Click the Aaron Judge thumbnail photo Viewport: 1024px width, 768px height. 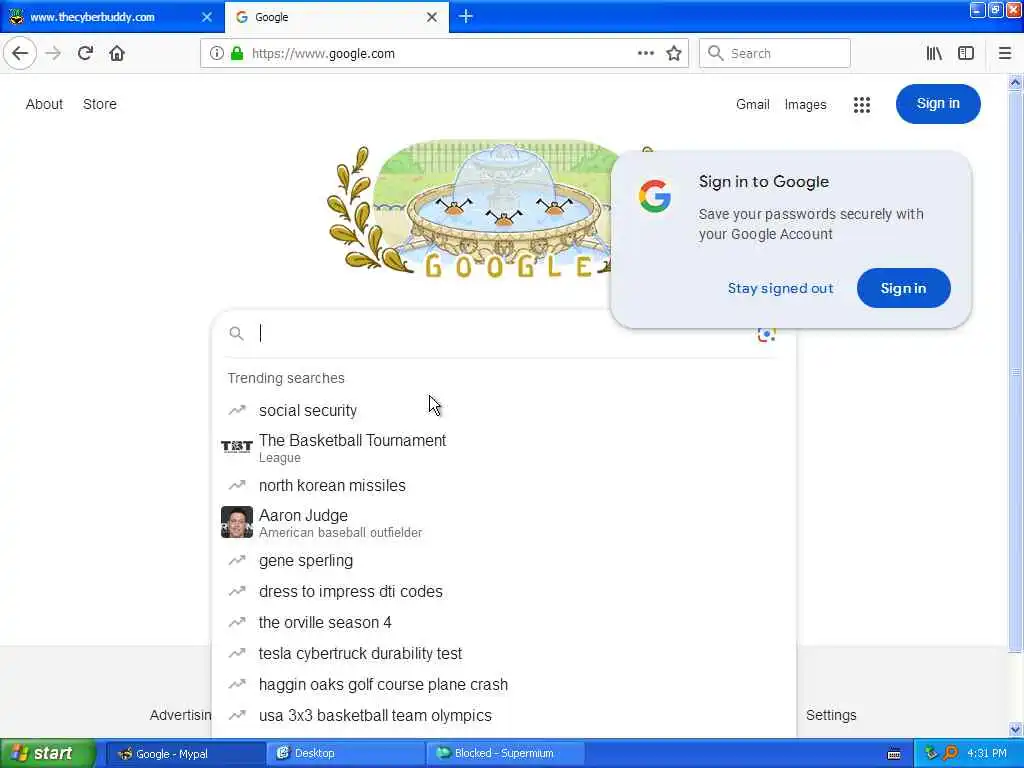pos(236,522)
